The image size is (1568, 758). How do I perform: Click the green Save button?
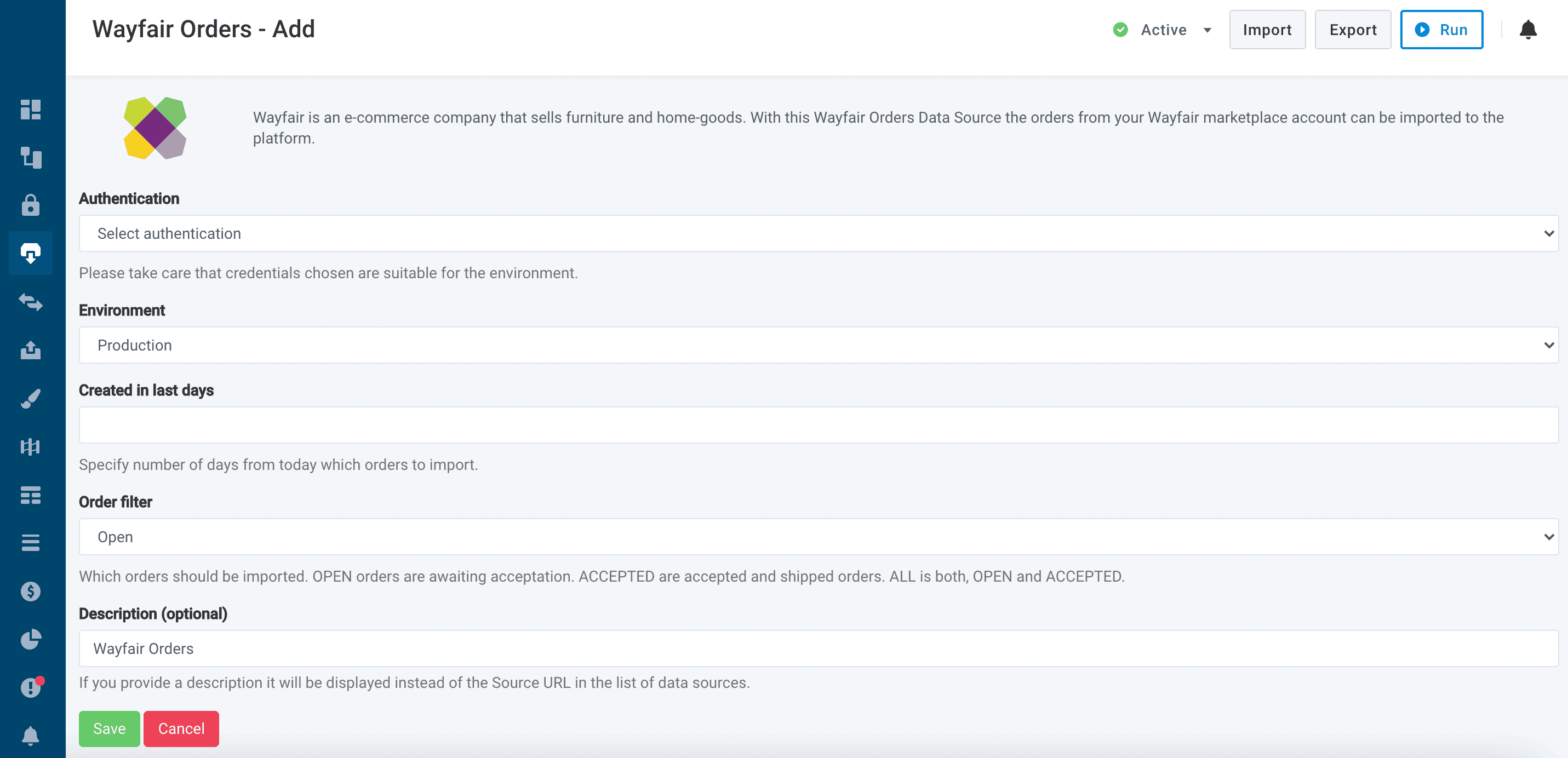click(x=109, y=728)
